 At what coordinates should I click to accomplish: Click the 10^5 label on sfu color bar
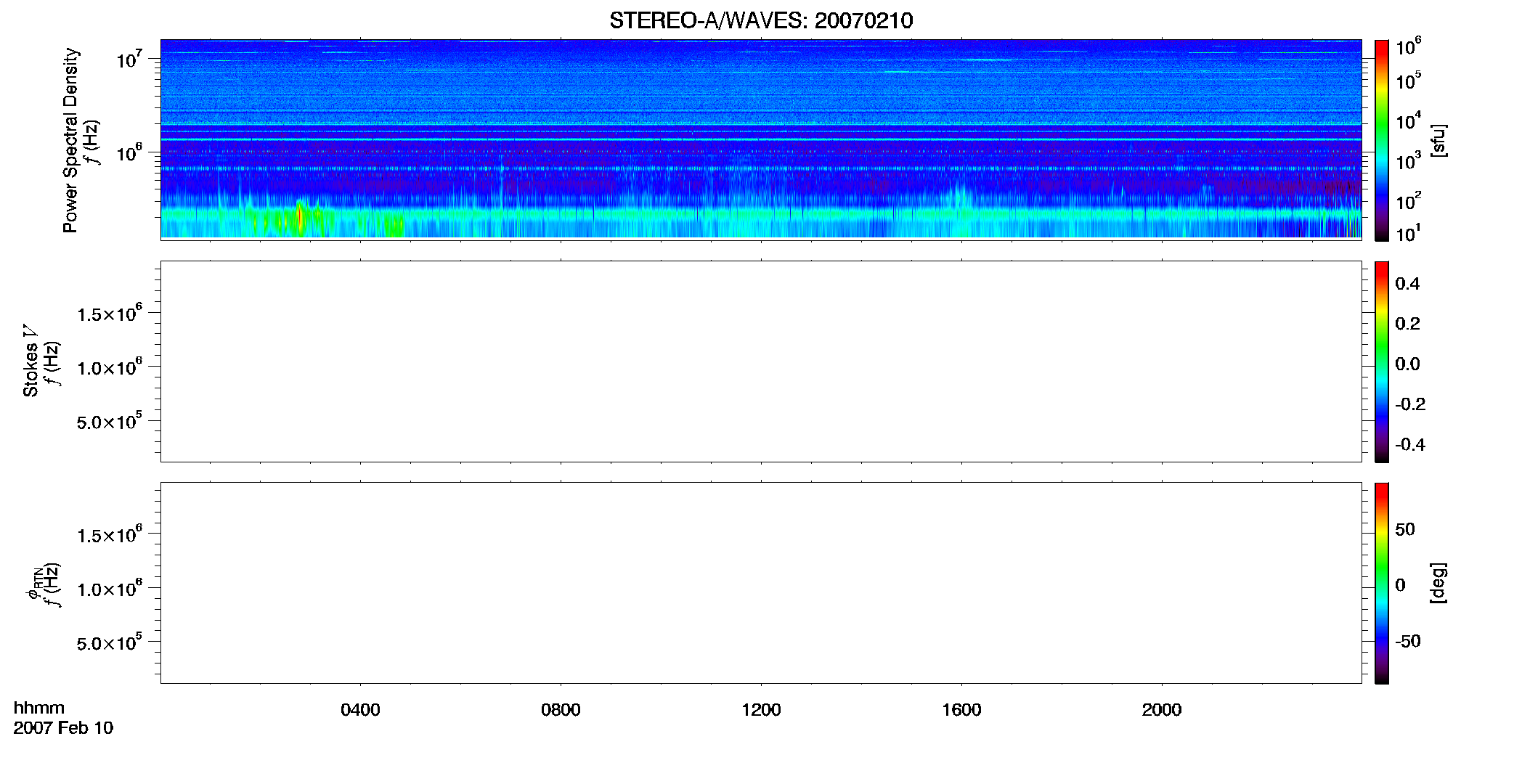(1409, 80)
